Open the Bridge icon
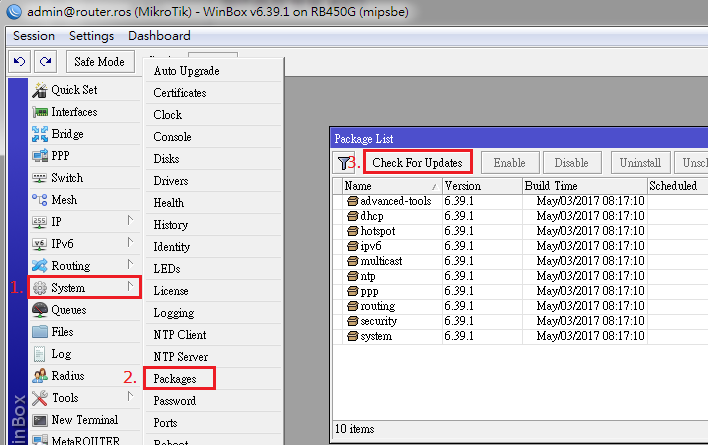The width and height of the screenshot is (708, 445). [40, 134]
